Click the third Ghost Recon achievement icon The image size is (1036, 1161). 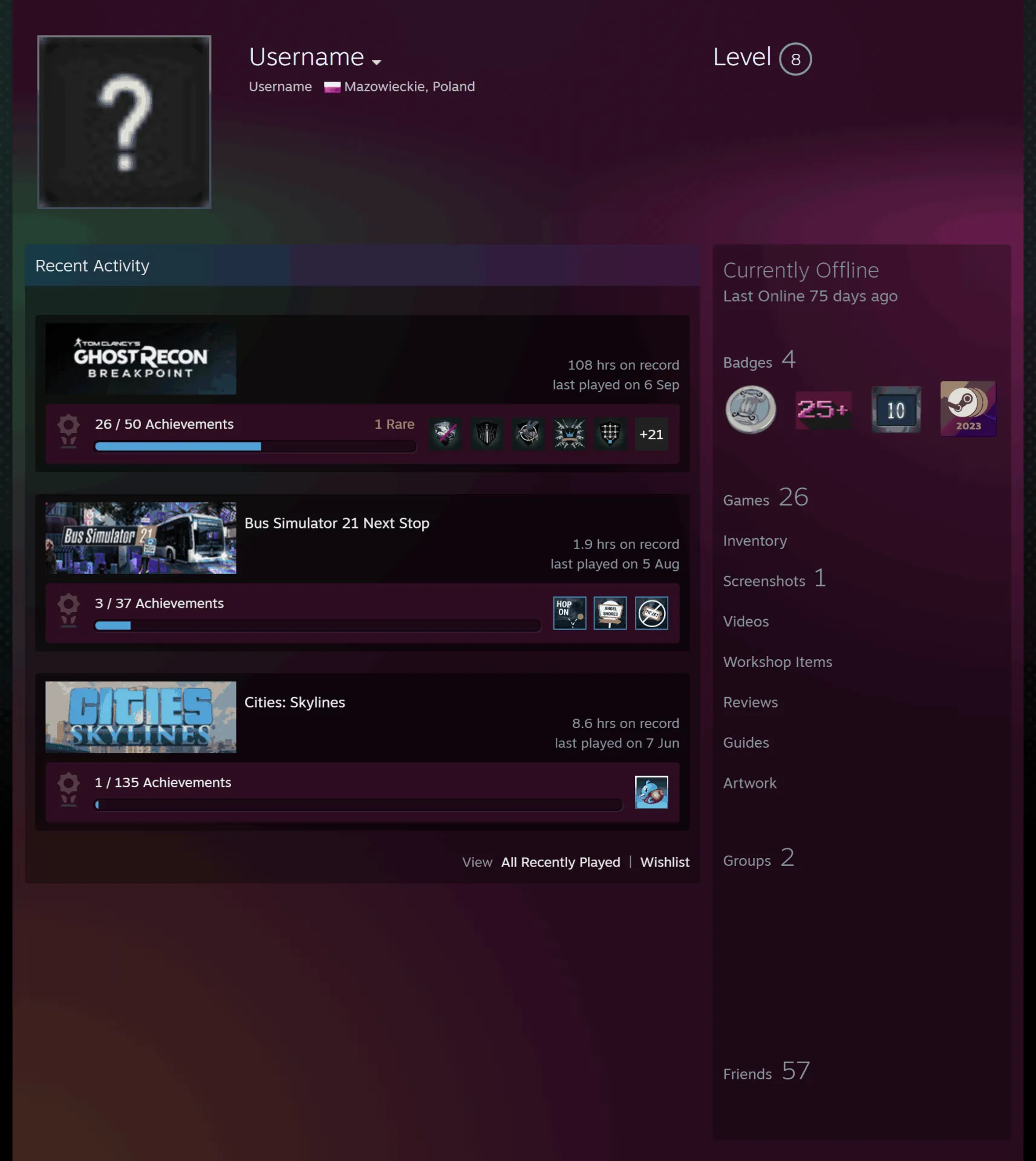coord(528,434)
